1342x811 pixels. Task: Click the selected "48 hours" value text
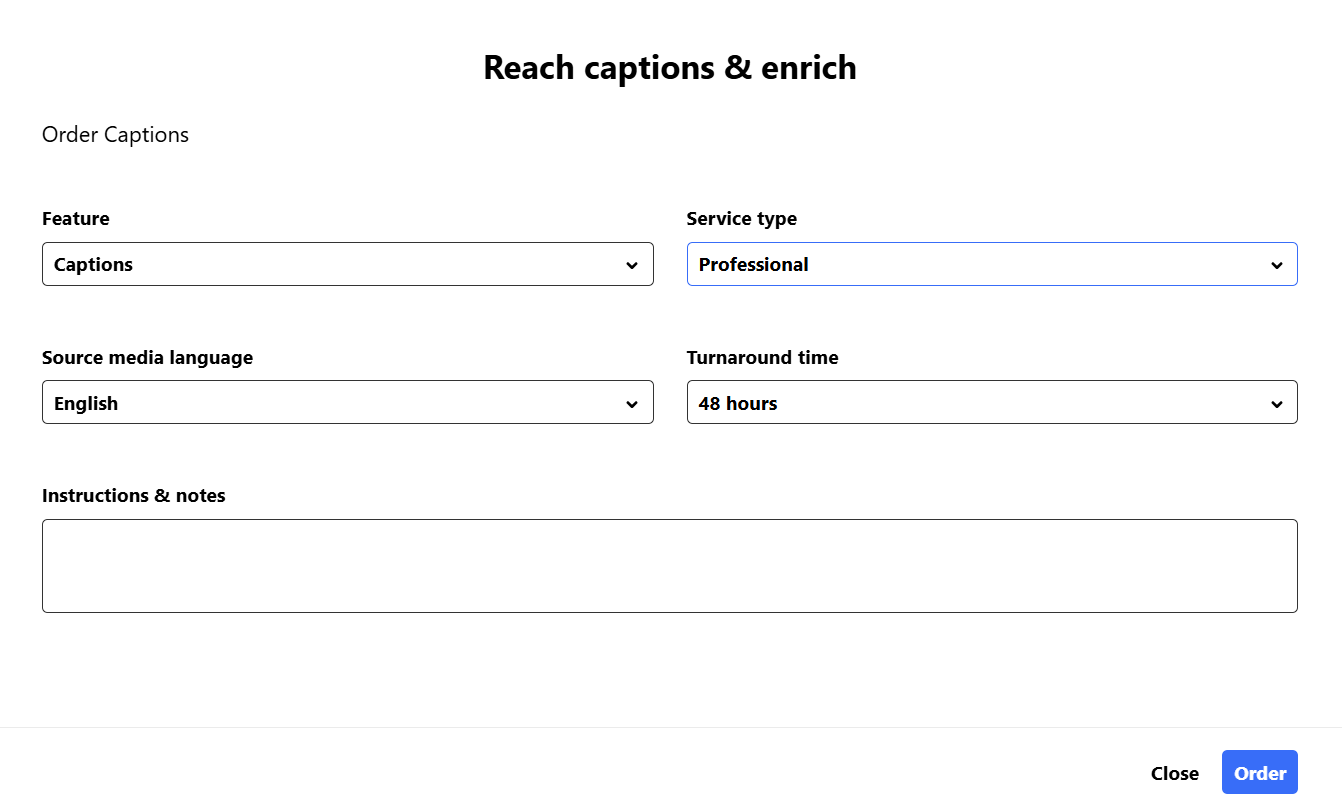738,404
